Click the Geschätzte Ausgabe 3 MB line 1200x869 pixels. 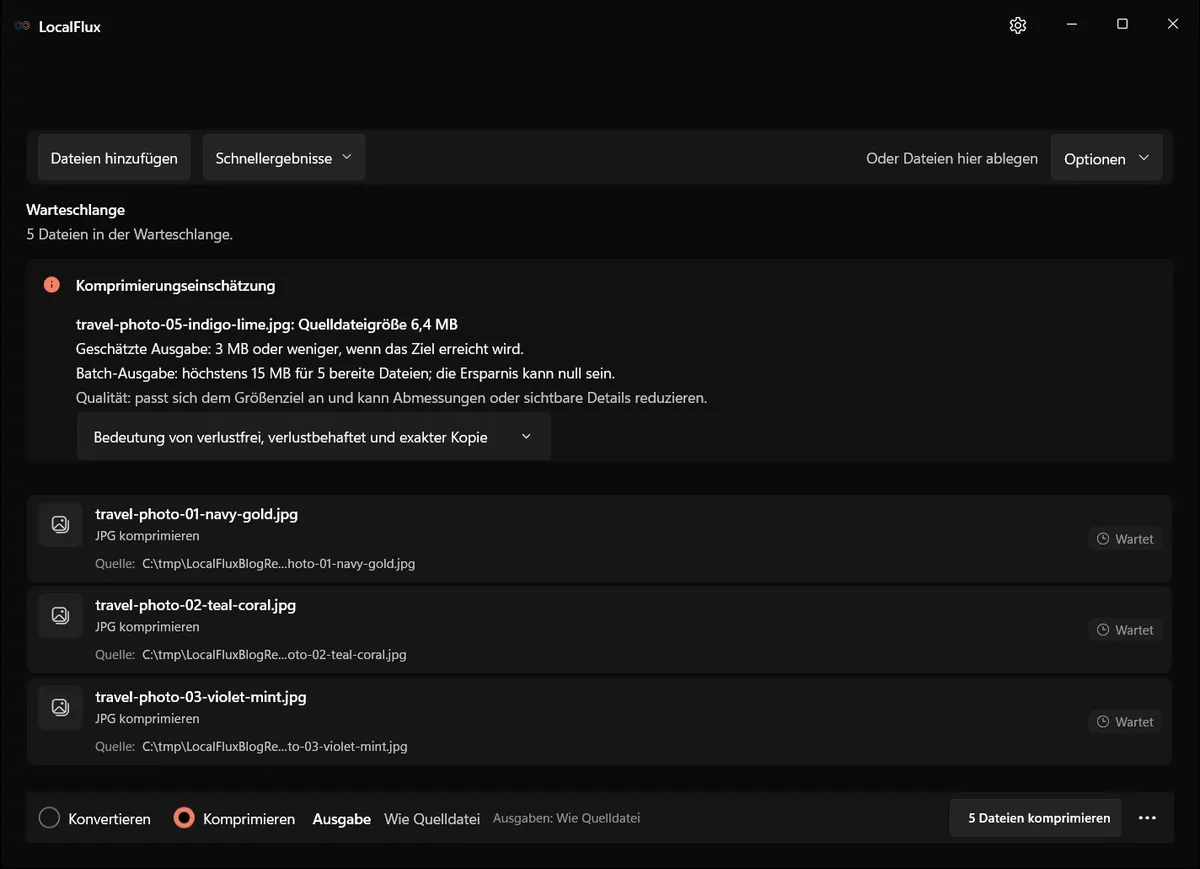[300, 349]
